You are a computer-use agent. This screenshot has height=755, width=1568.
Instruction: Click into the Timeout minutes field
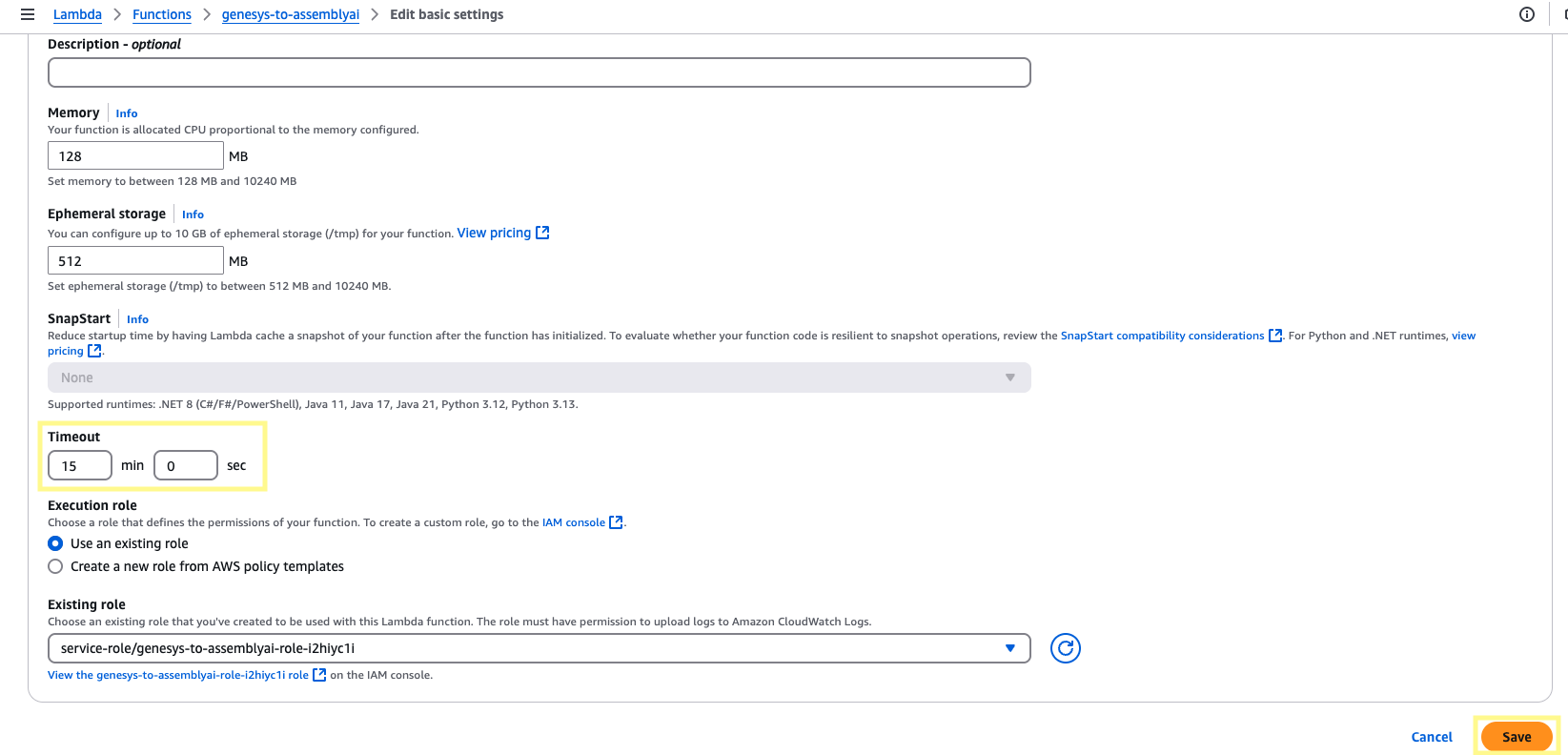(x=80, y=466)
